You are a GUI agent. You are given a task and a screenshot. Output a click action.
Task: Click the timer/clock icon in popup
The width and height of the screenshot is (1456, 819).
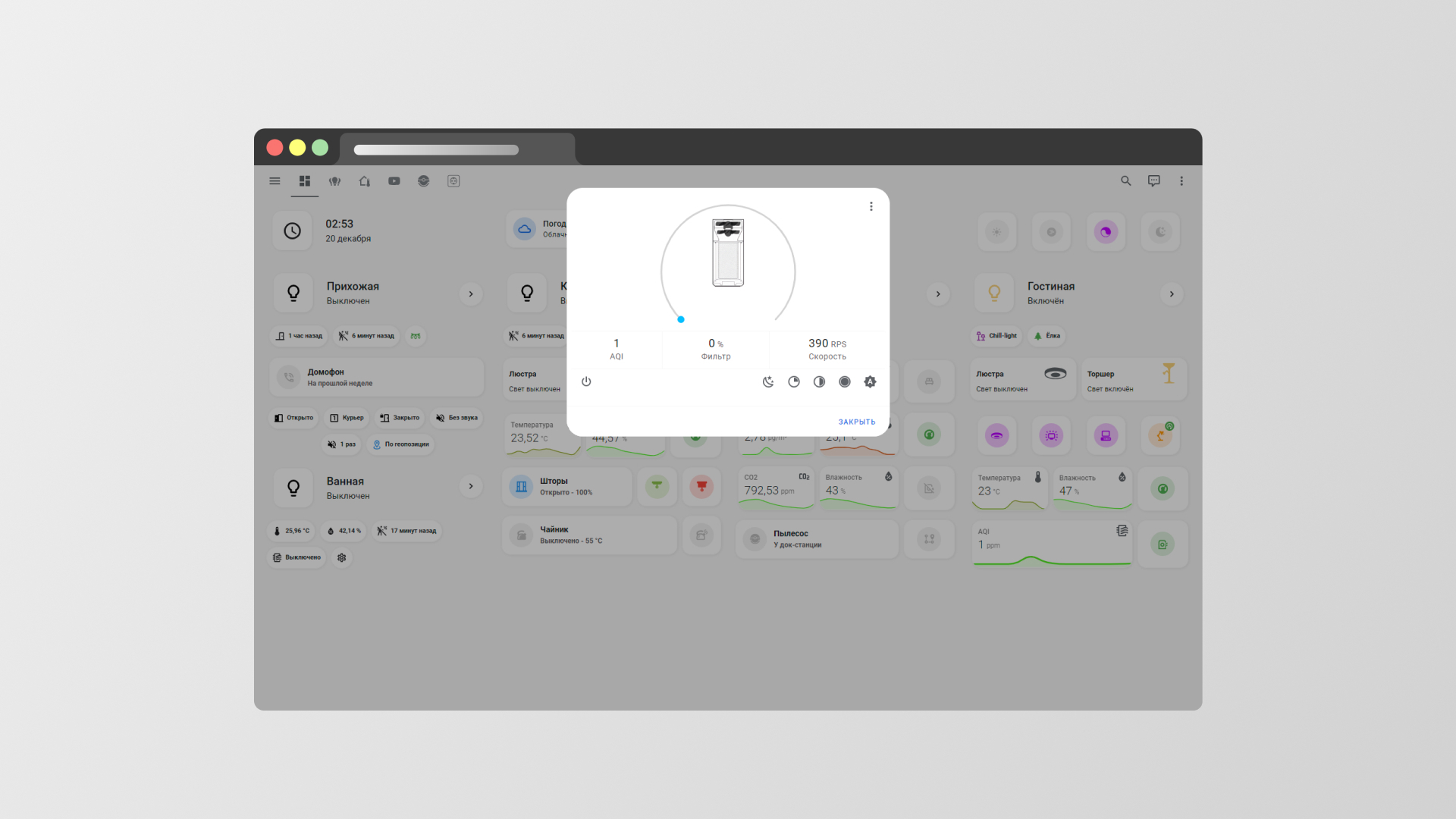click(793, 381)
